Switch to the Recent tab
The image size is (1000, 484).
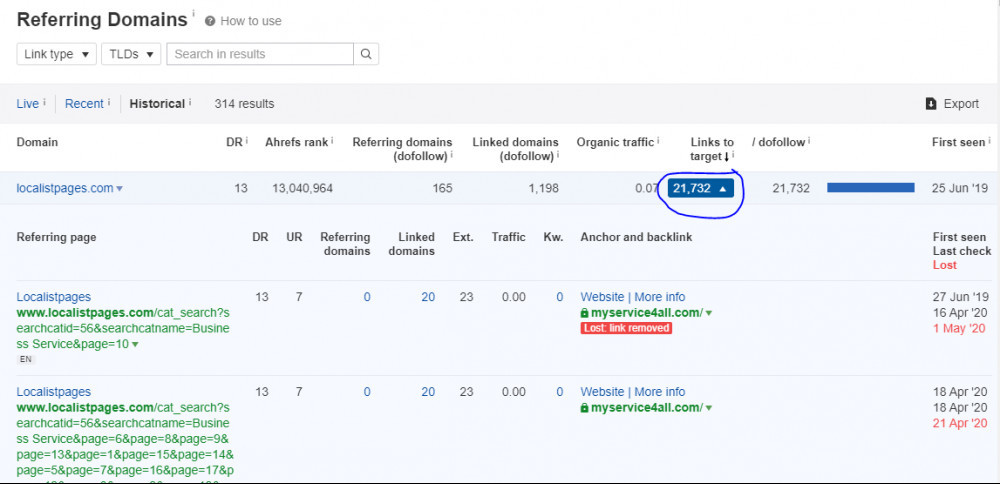(84, 103)
